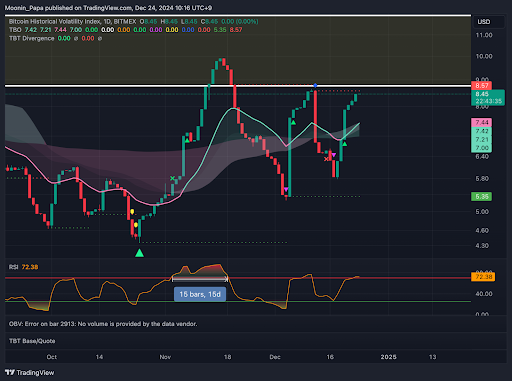This screenshot has width=512, height=381.
Task: Click the 40.00 level on the RSI scale
Action: click(x=484, y=294)
